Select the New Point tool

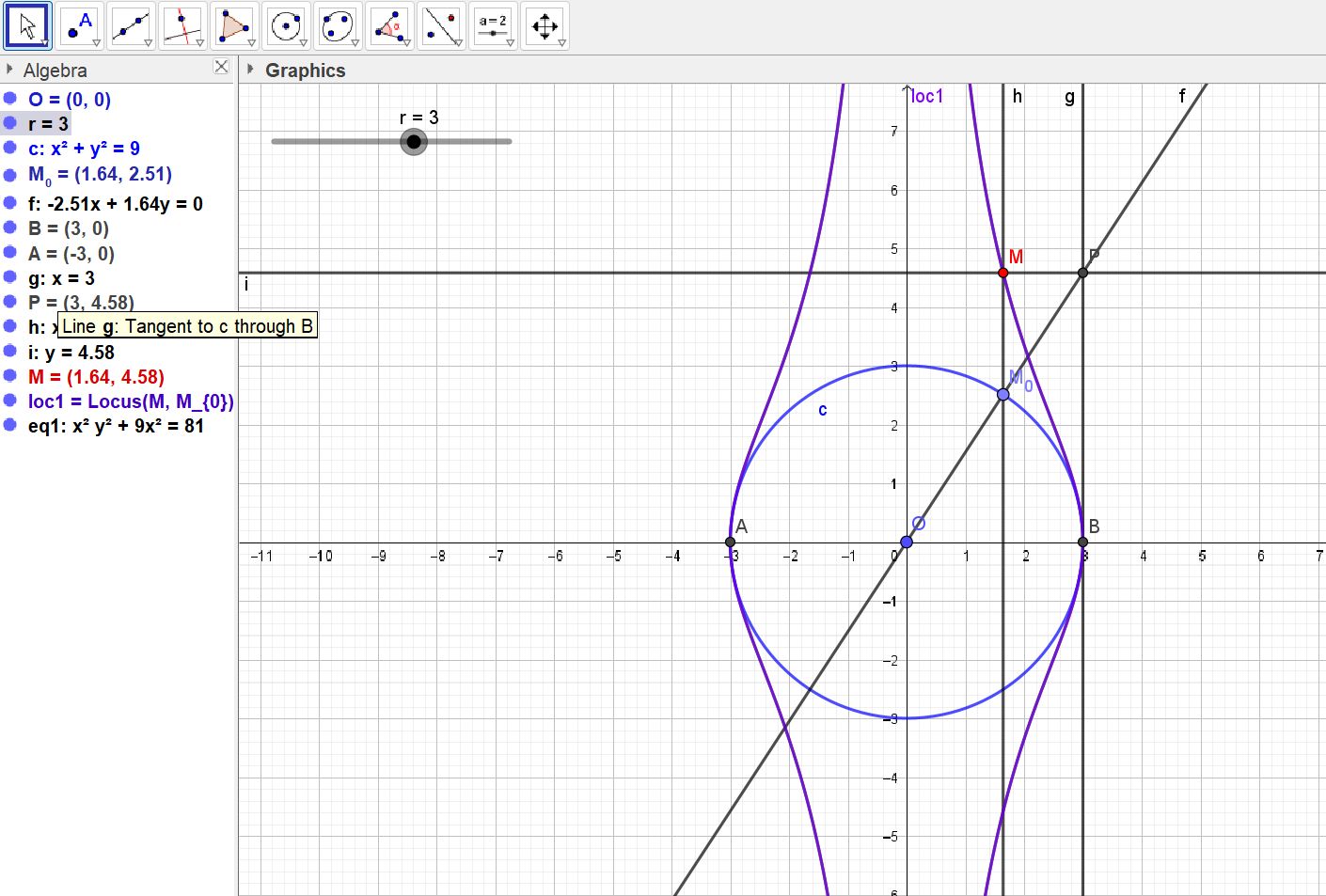tap(79, 26)
